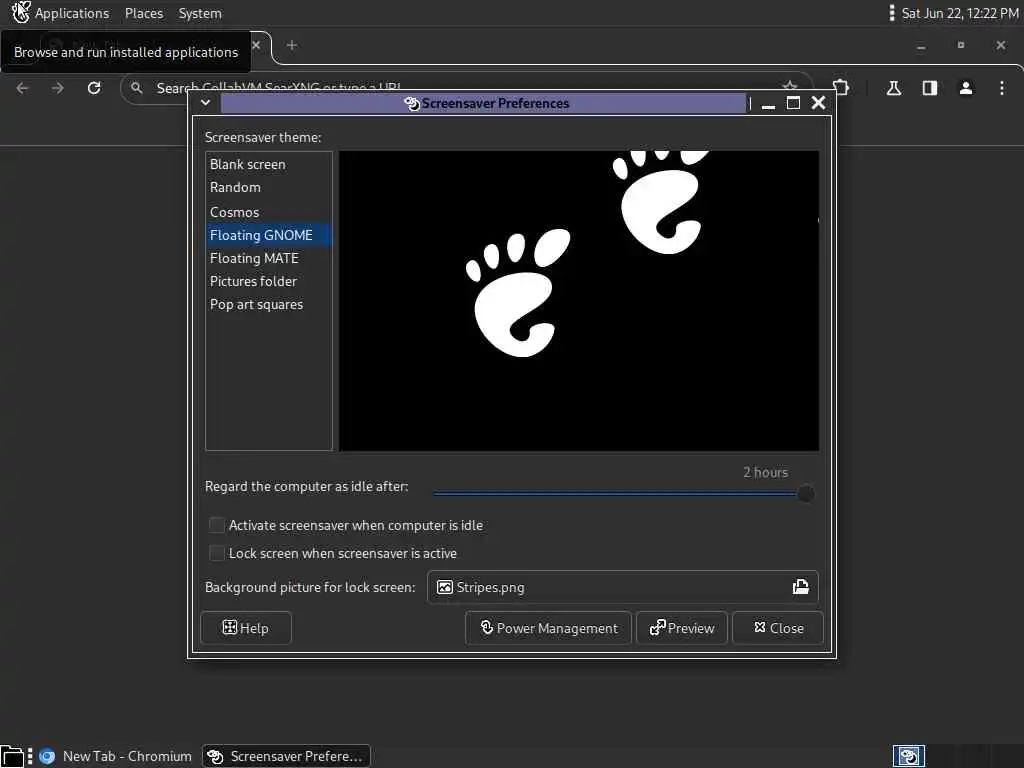Select the Random screensaver theme
Image resolution: width=1024 pixels, height=768 pixels.
click(268, 187)
